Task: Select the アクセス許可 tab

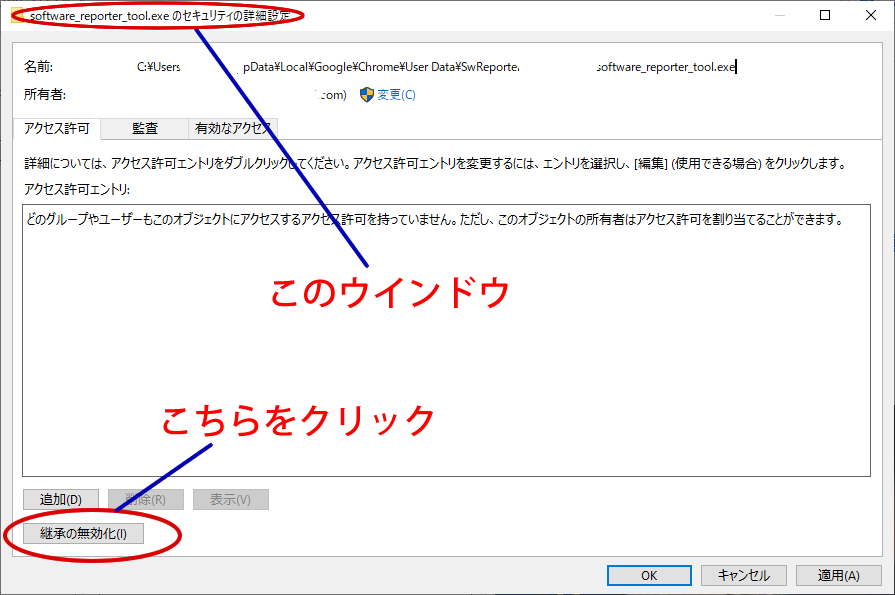Action: [57, 128]
